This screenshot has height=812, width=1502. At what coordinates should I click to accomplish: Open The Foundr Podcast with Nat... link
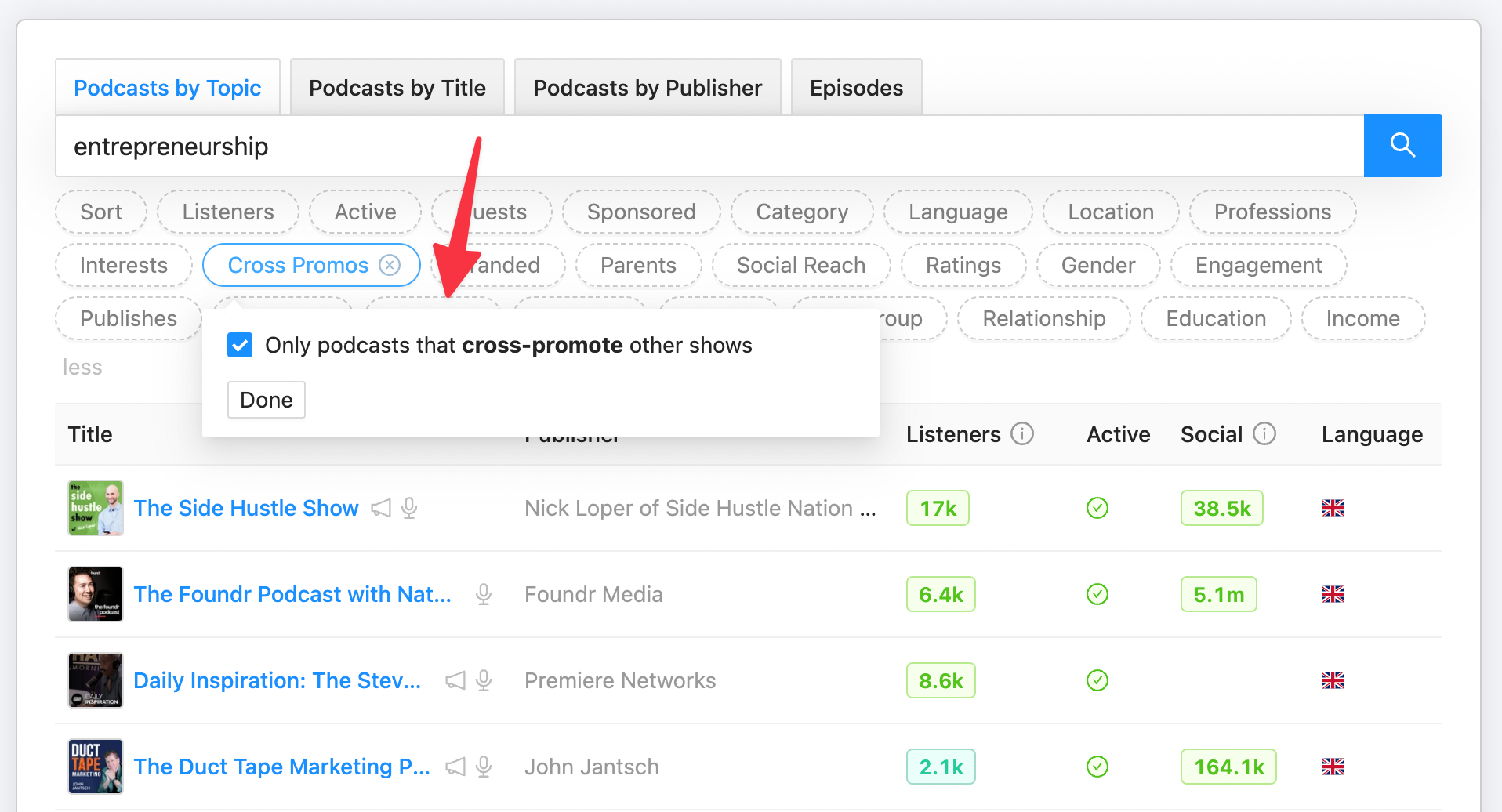click(292, 594)
